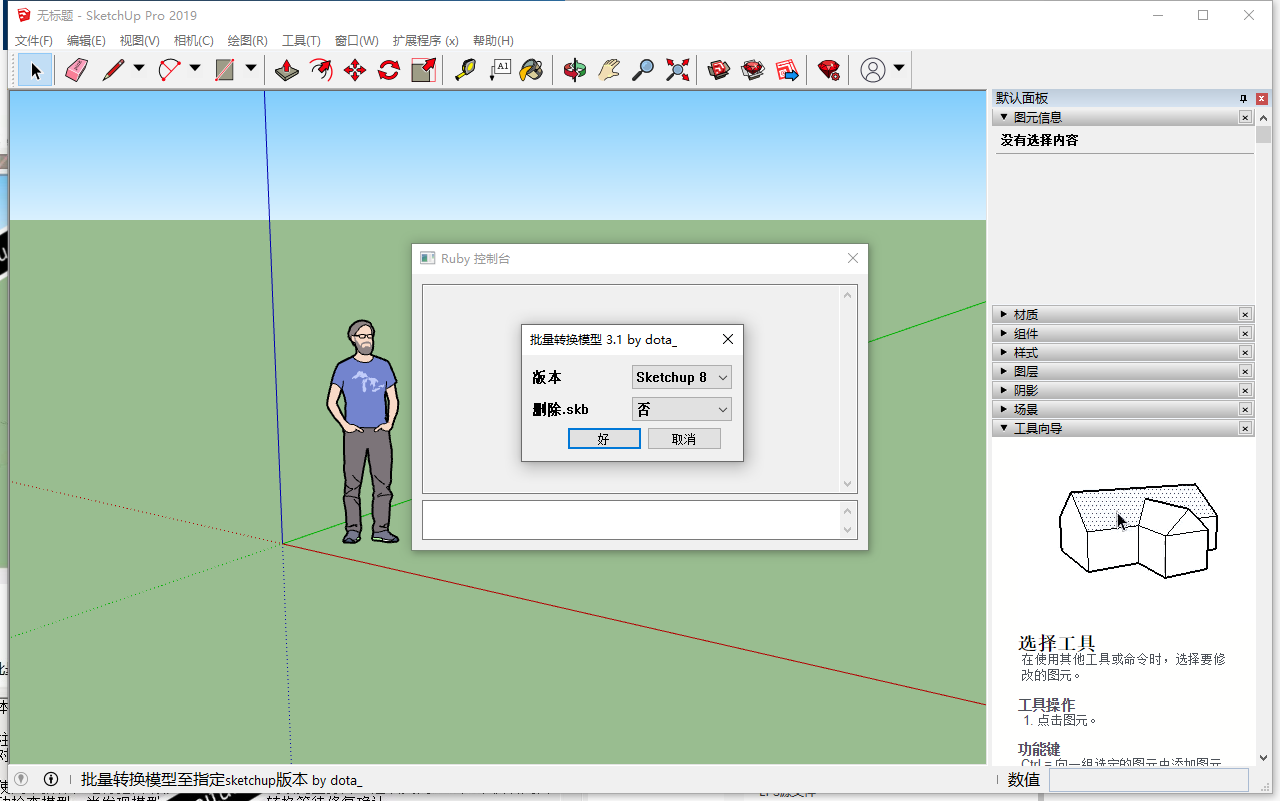The height and width of the screenshot is (801, 1280).
Task: Select the Offset tool
Action: click(x=321, y=70)
